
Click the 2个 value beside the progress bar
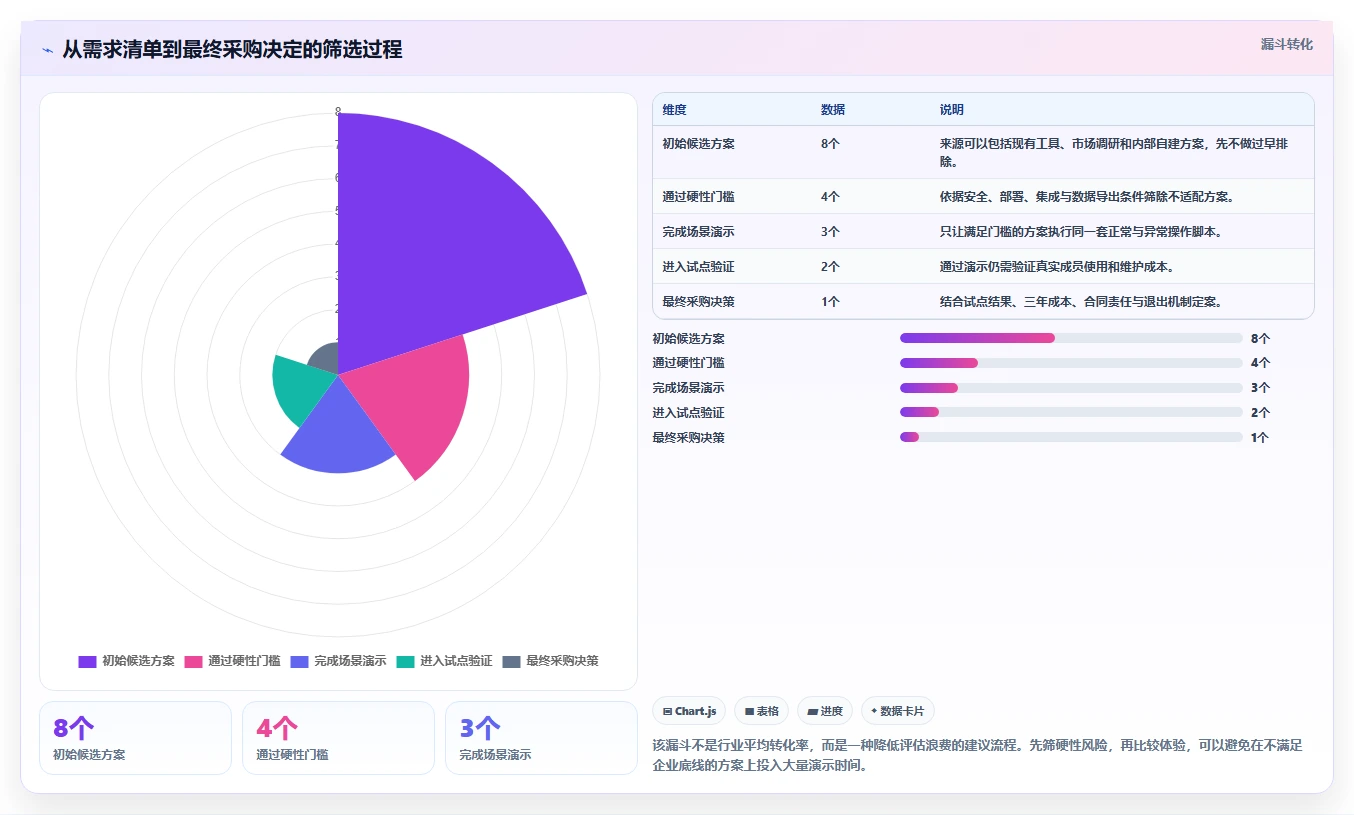point(1260,413)
